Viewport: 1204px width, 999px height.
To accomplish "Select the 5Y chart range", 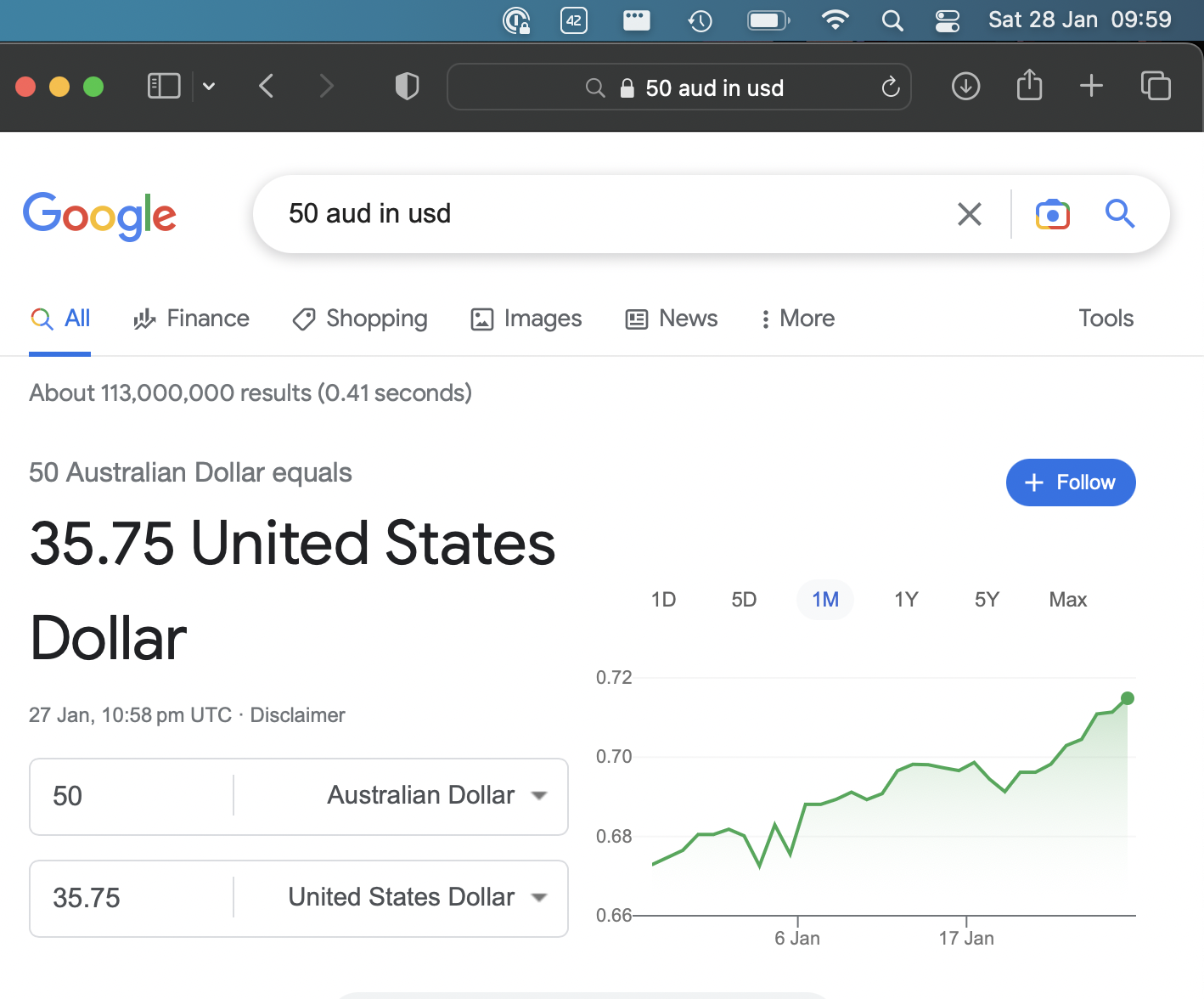I will [987, 600].
